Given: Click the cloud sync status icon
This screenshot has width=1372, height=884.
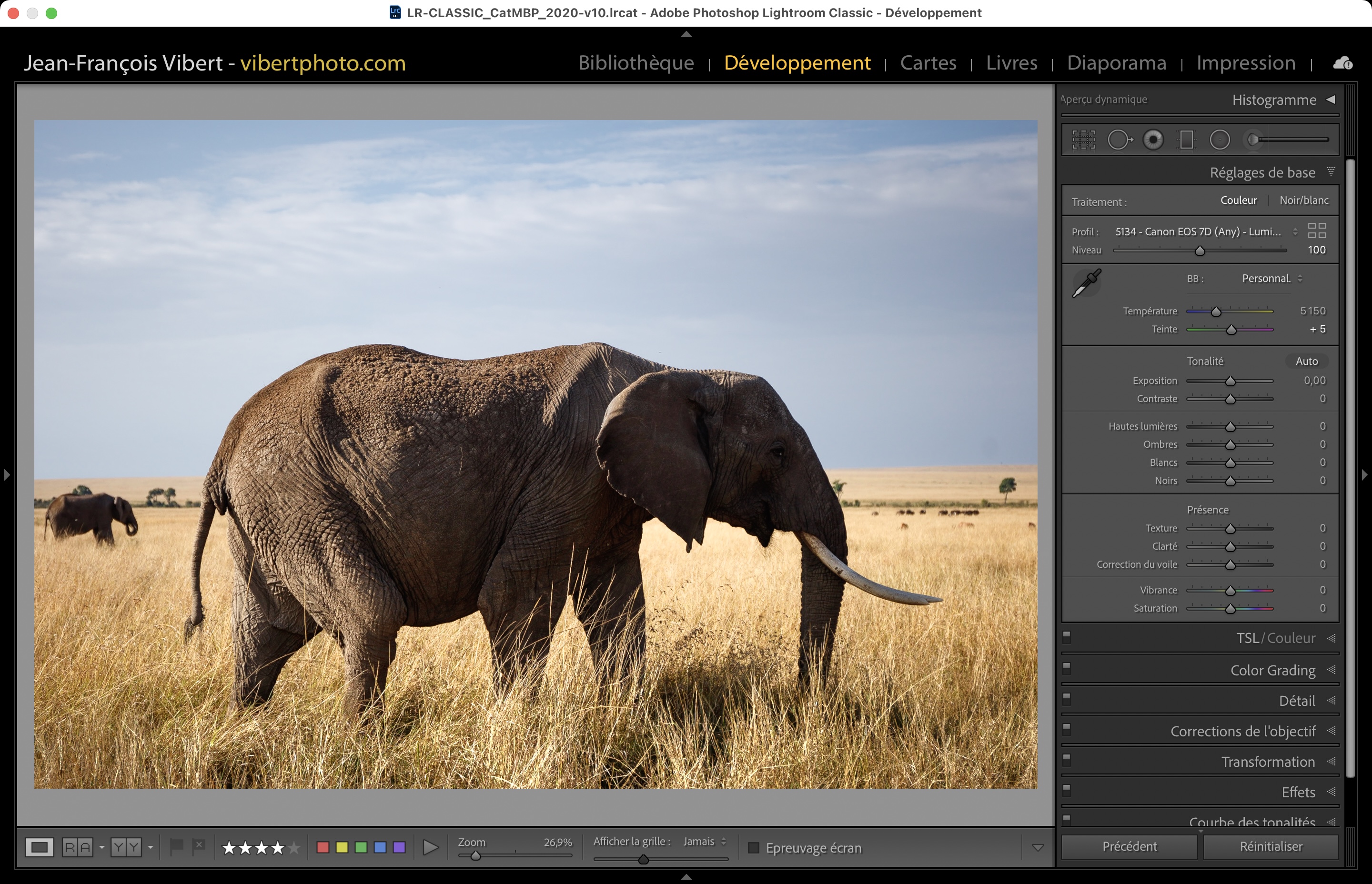Looking at the screenshot, I should 1342,63.
